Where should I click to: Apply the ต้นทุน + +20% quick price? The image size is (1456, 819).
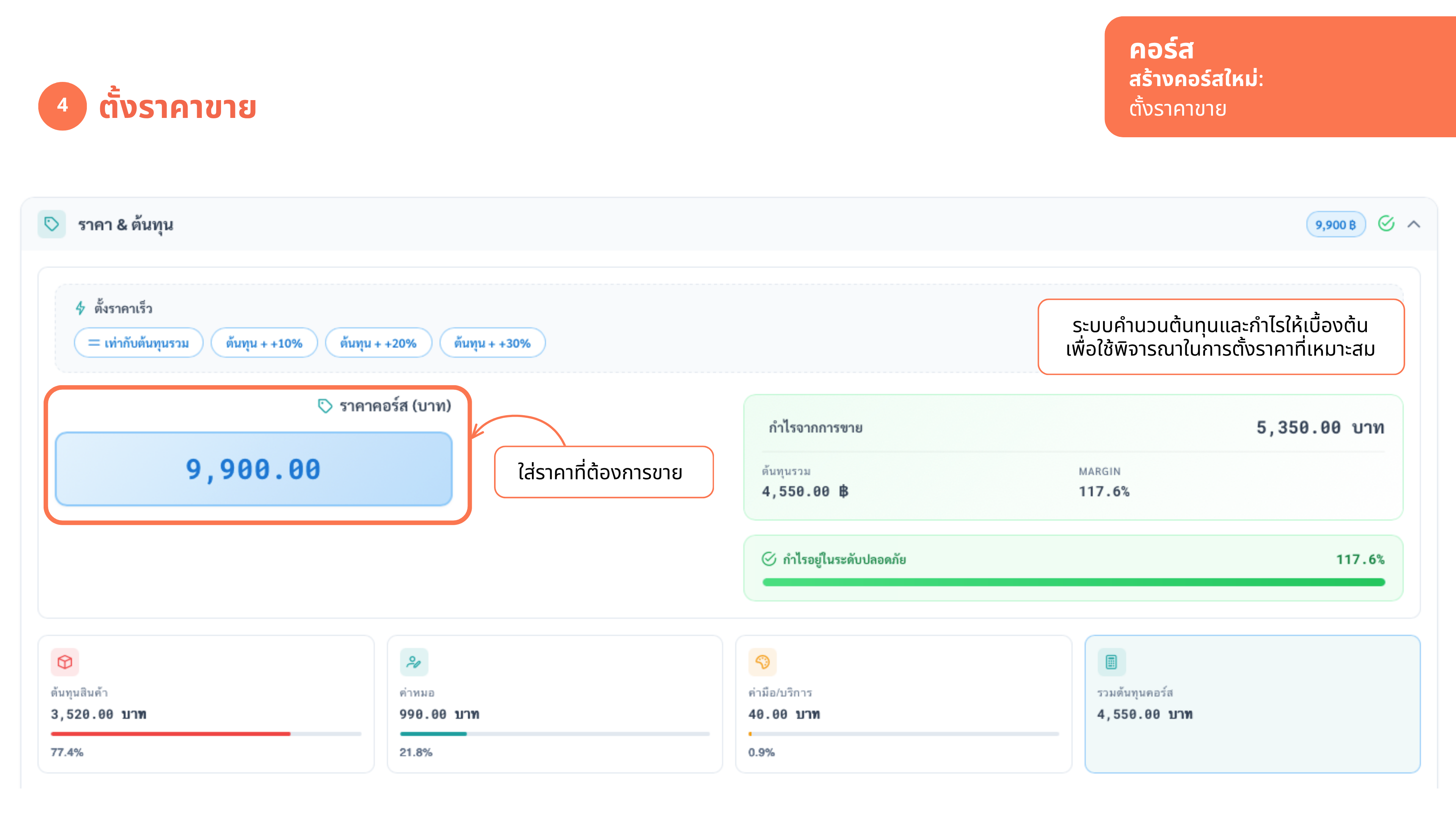(378, 343)
